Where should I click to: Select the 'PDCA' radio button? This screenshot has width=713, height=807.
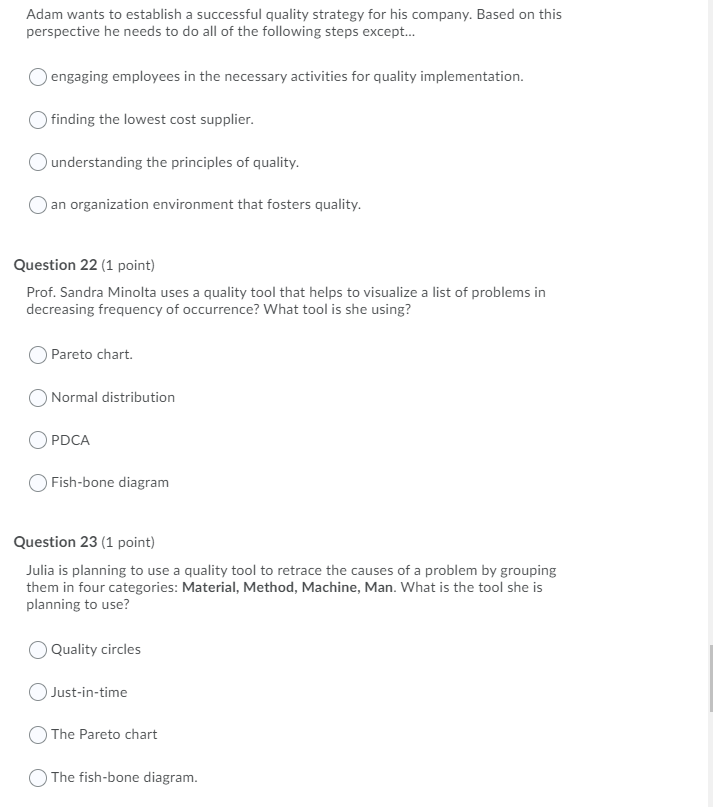tap(37, 440)
